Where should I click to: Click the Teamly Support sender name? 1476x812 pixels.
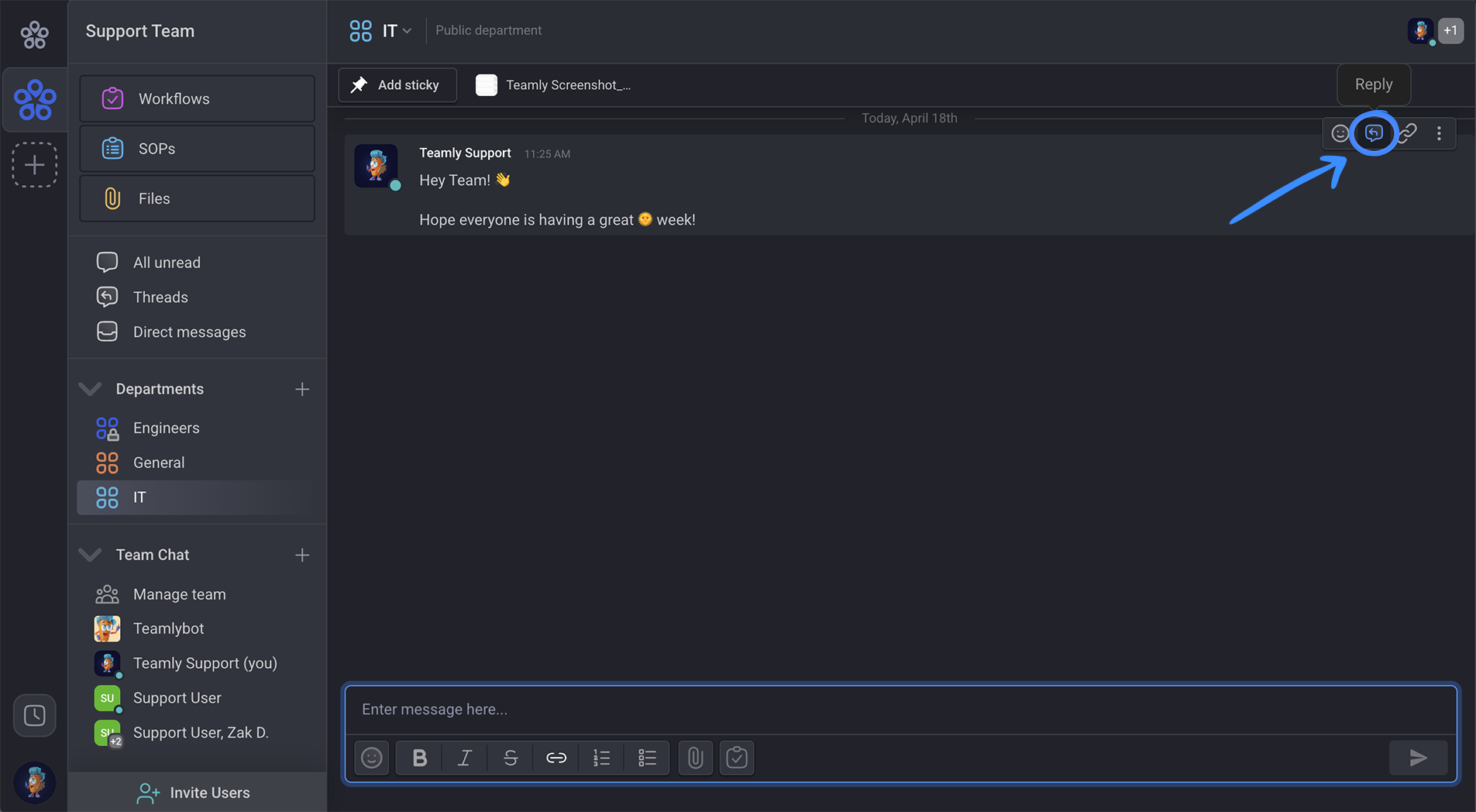click(x=465, y=153)
